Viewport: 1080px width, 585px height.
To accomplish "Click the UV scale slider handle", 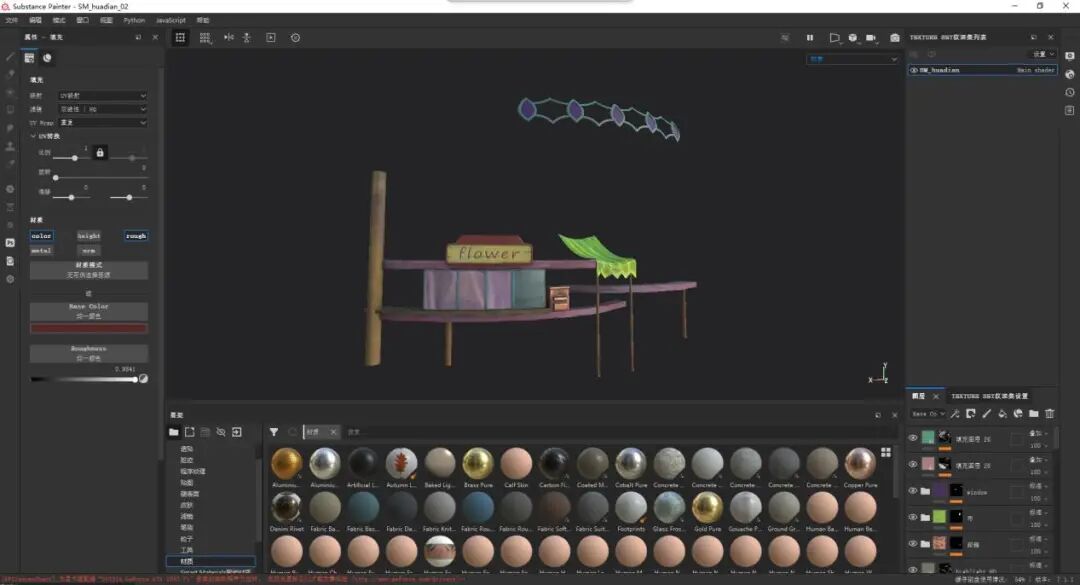I will 74,158.
